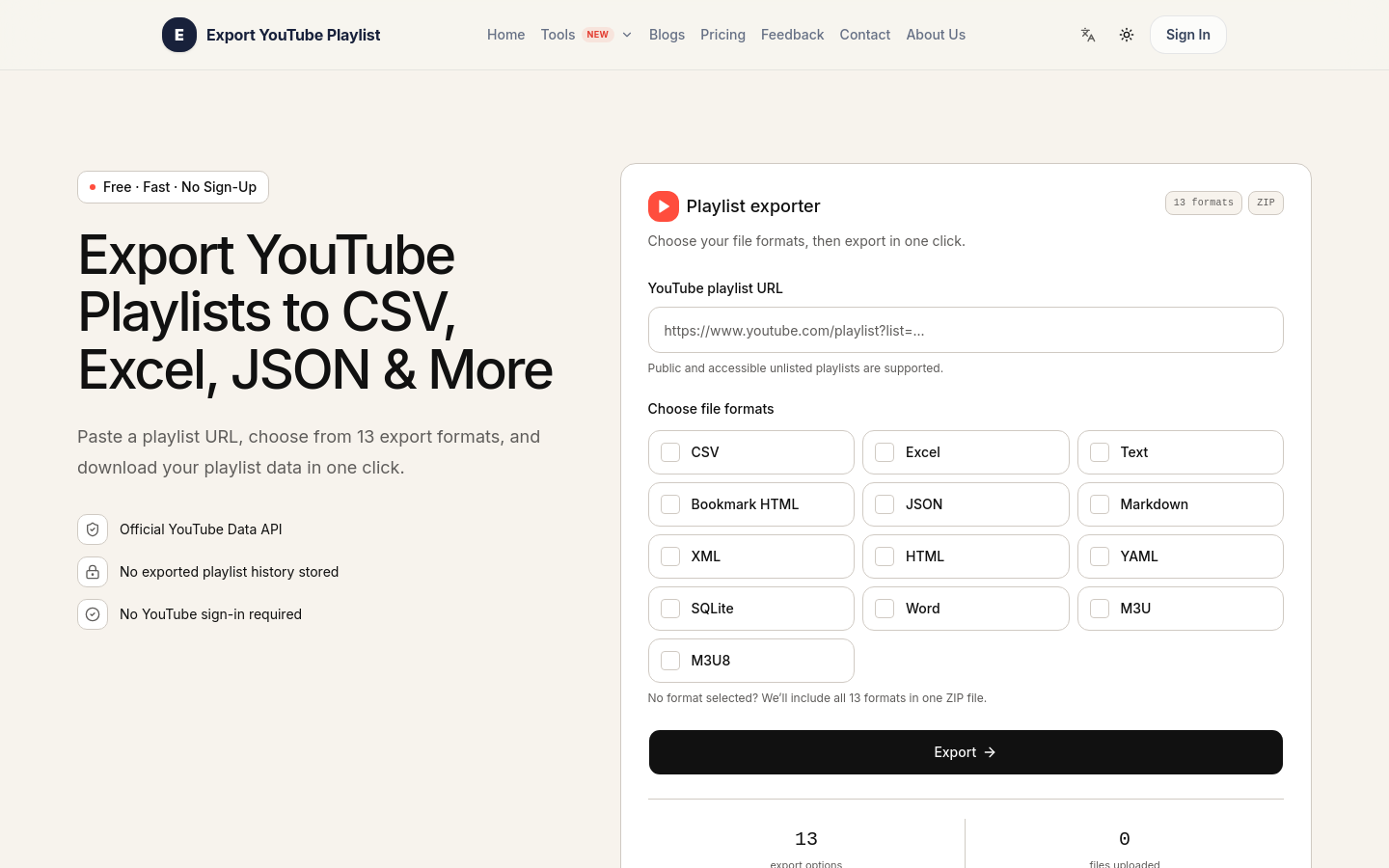Click the 'No format selected?' hint text

coord(817,698)
